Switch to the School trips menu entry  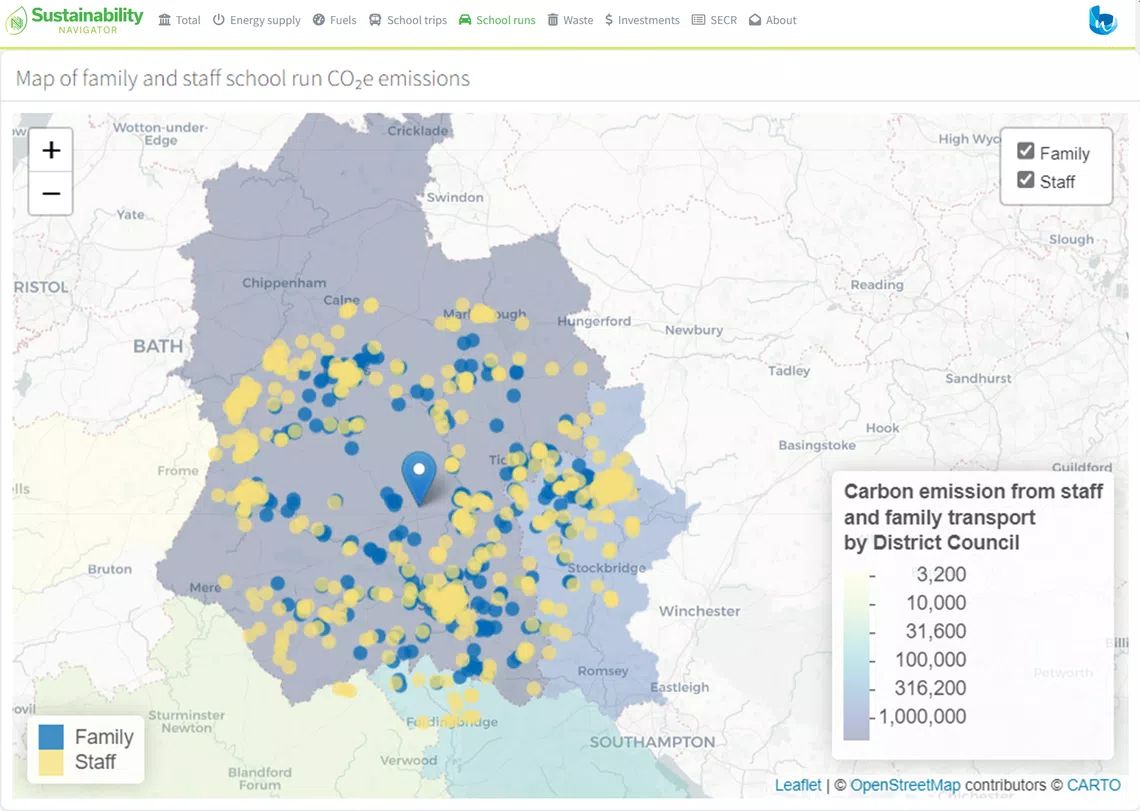coord(407,19)
